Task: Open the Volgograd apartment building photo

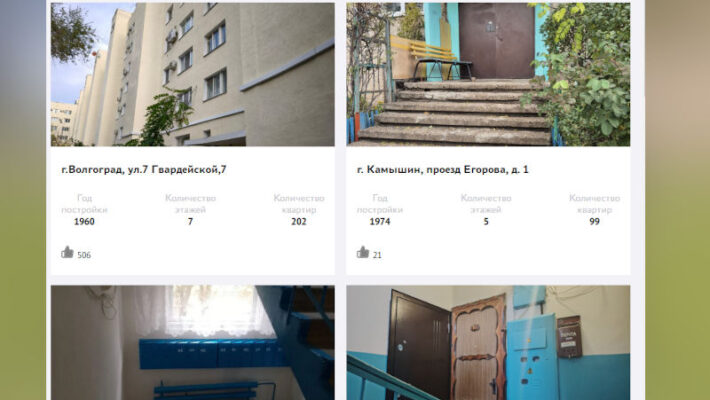Action: (x=193, y=74)
